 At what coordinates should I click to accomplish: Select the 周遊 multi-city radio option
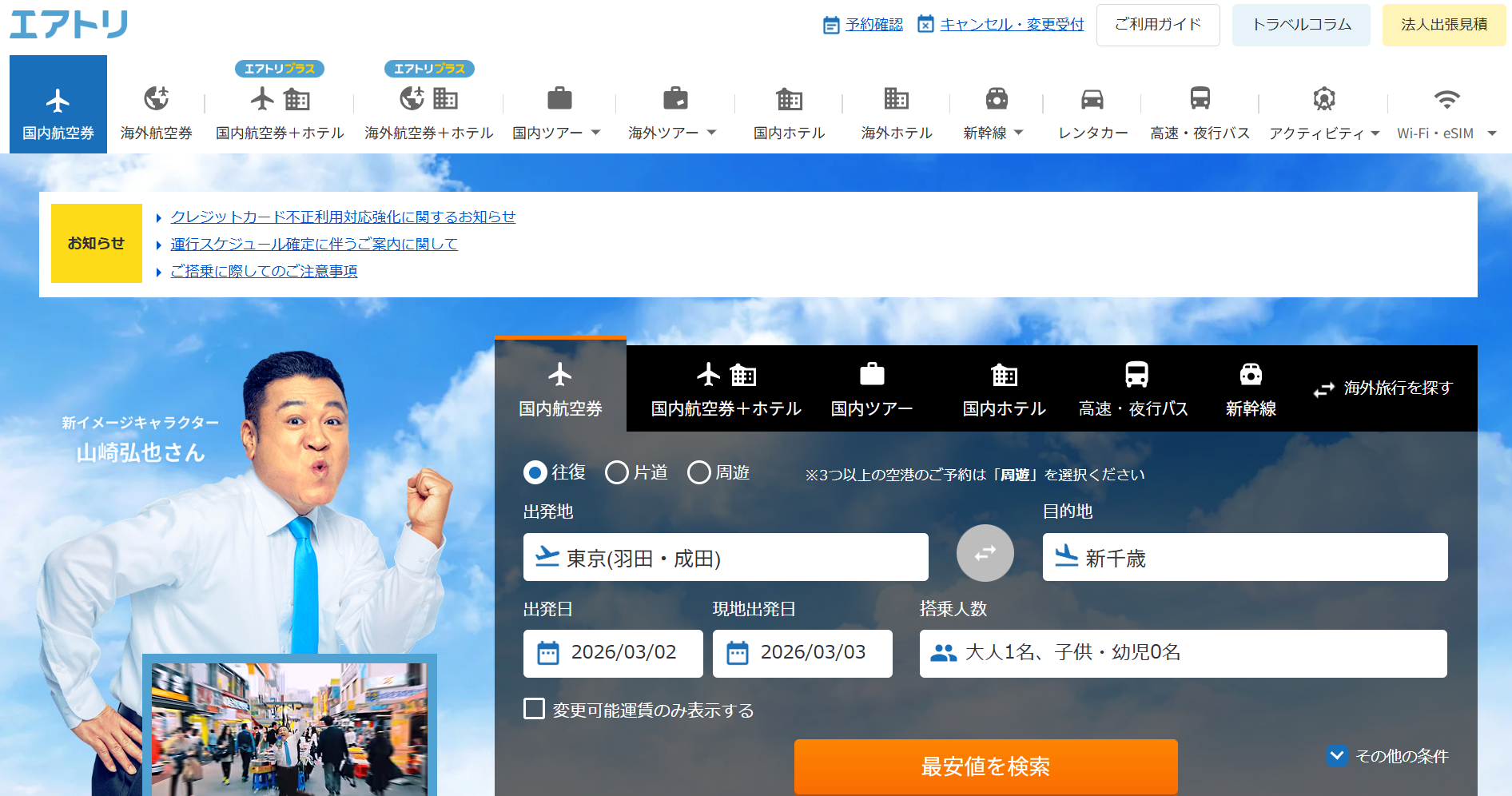tap(699, 472)
